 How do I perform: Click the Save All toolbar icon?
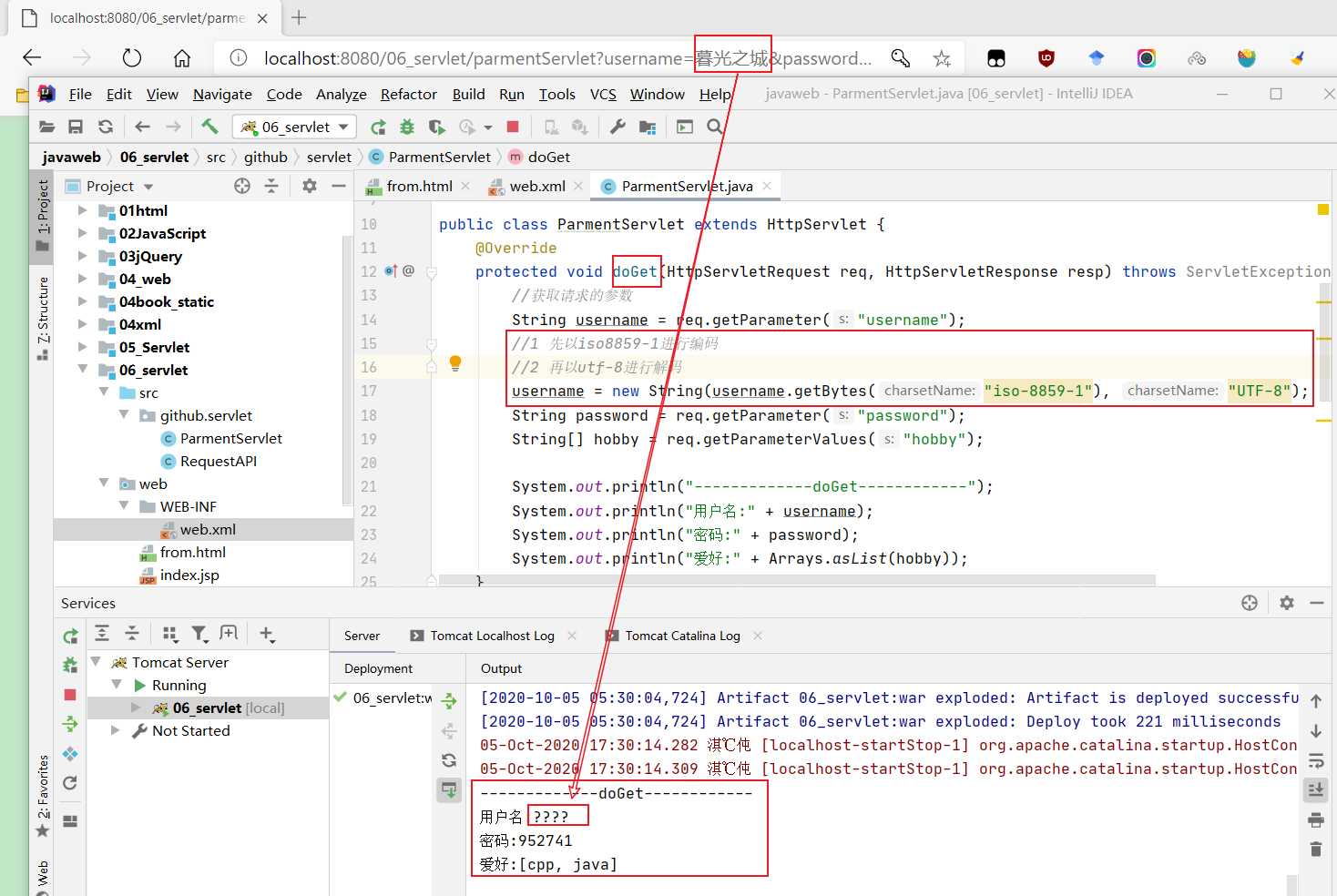pyautogui.click(x=77, y=127)
